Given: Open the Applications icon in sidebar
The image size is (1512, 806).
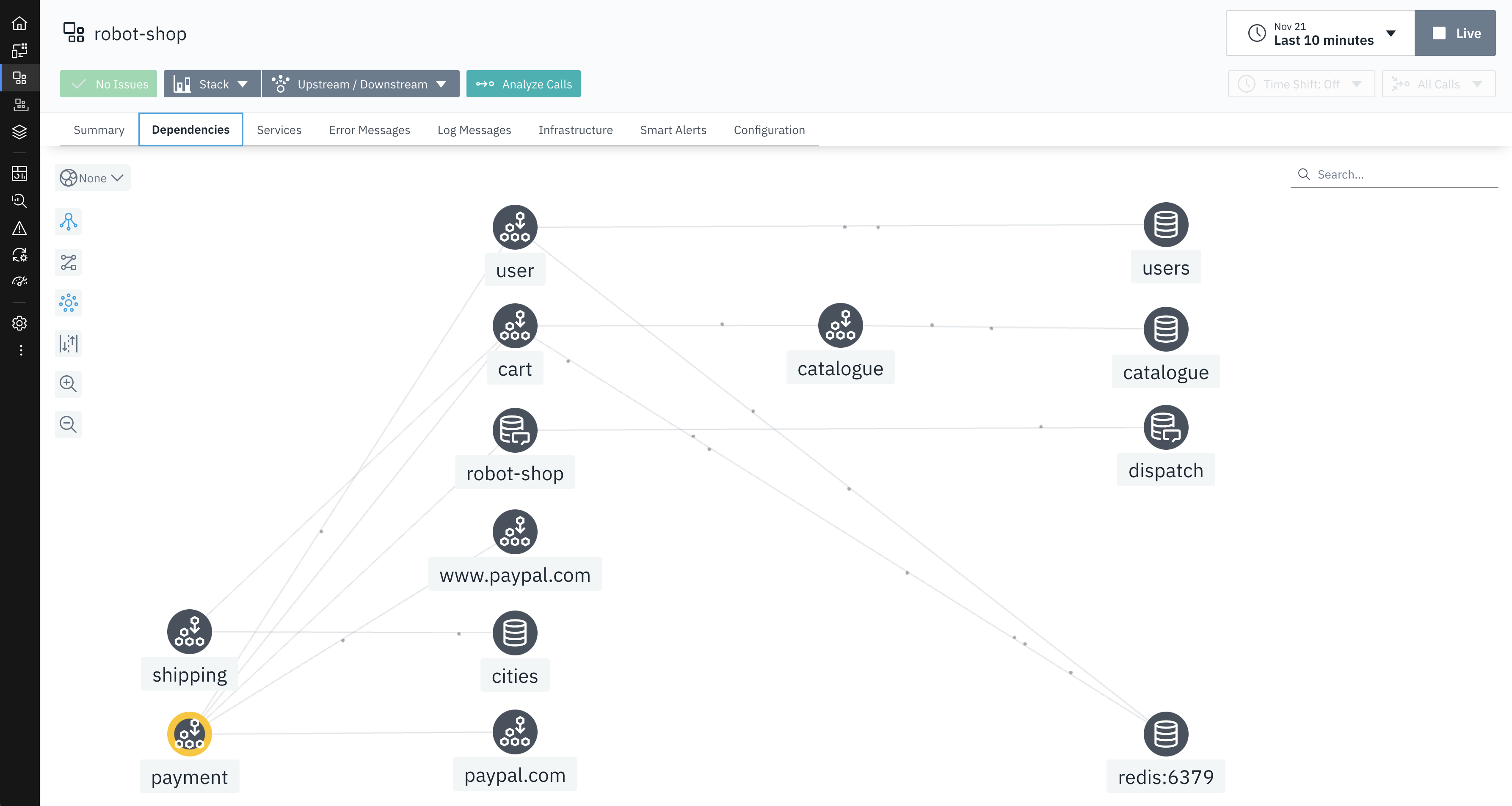Looking at the screenshot, I should tap(19, 77).
